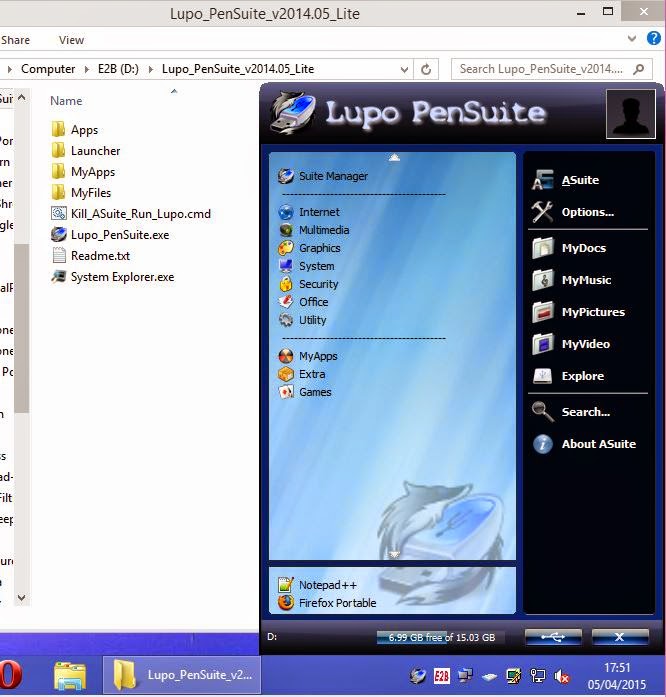The height and width of the screenshot is (697, 666).
Task: Close the Lupo PenSuite menu with X button
Action: click(620, 637)
